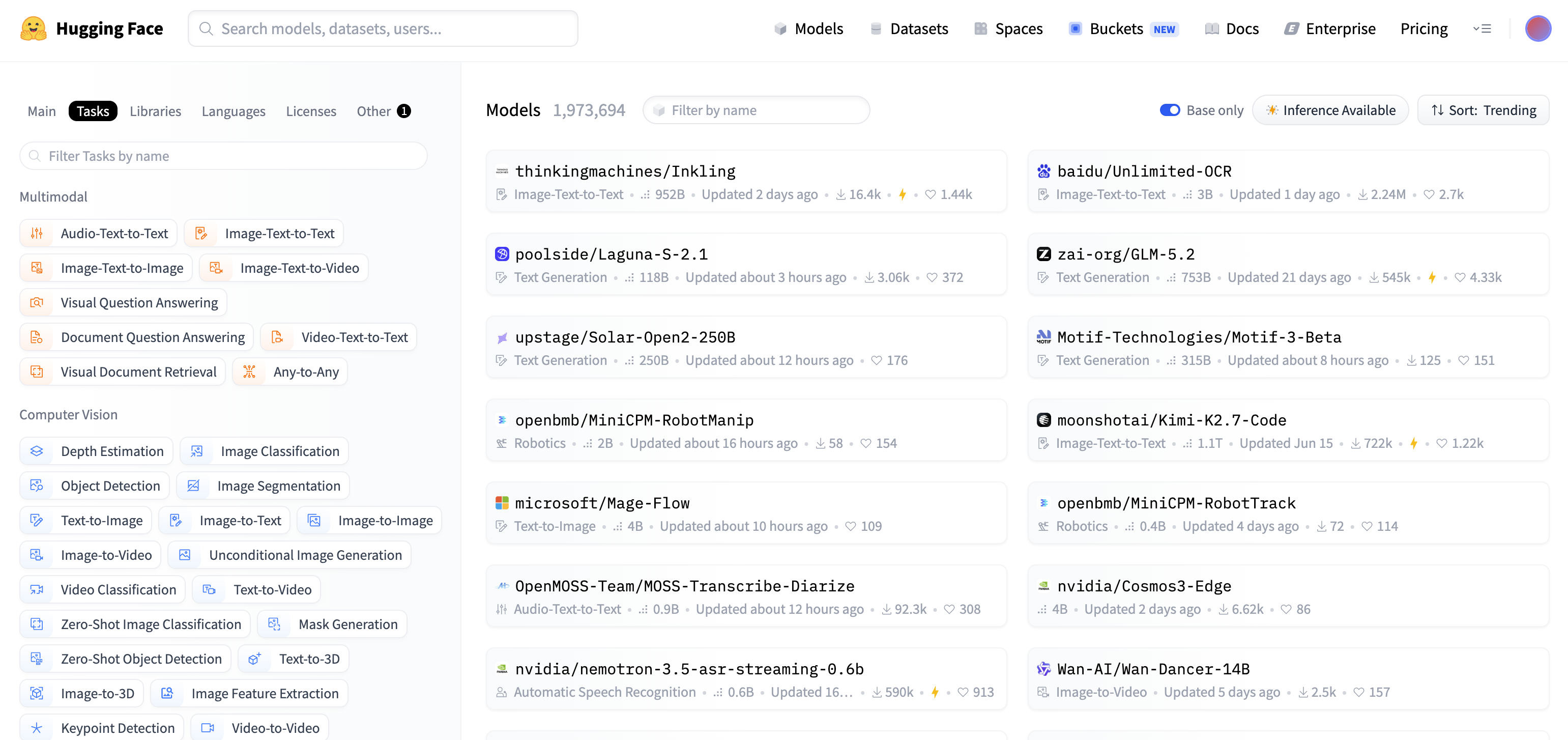The height and width of the screenshot is (740, 1568).
Task: Click the poolside avatar icon
Action: pyautogui.click(x=502, y=254)
